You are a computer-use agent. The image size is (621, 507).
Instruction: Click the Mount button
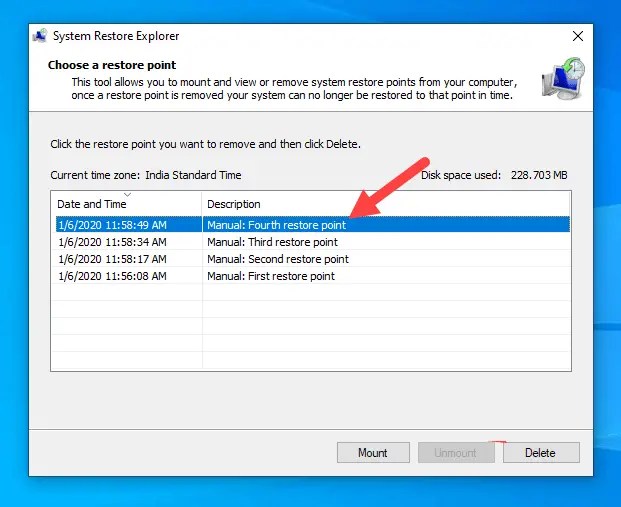(x=373, y=452)
